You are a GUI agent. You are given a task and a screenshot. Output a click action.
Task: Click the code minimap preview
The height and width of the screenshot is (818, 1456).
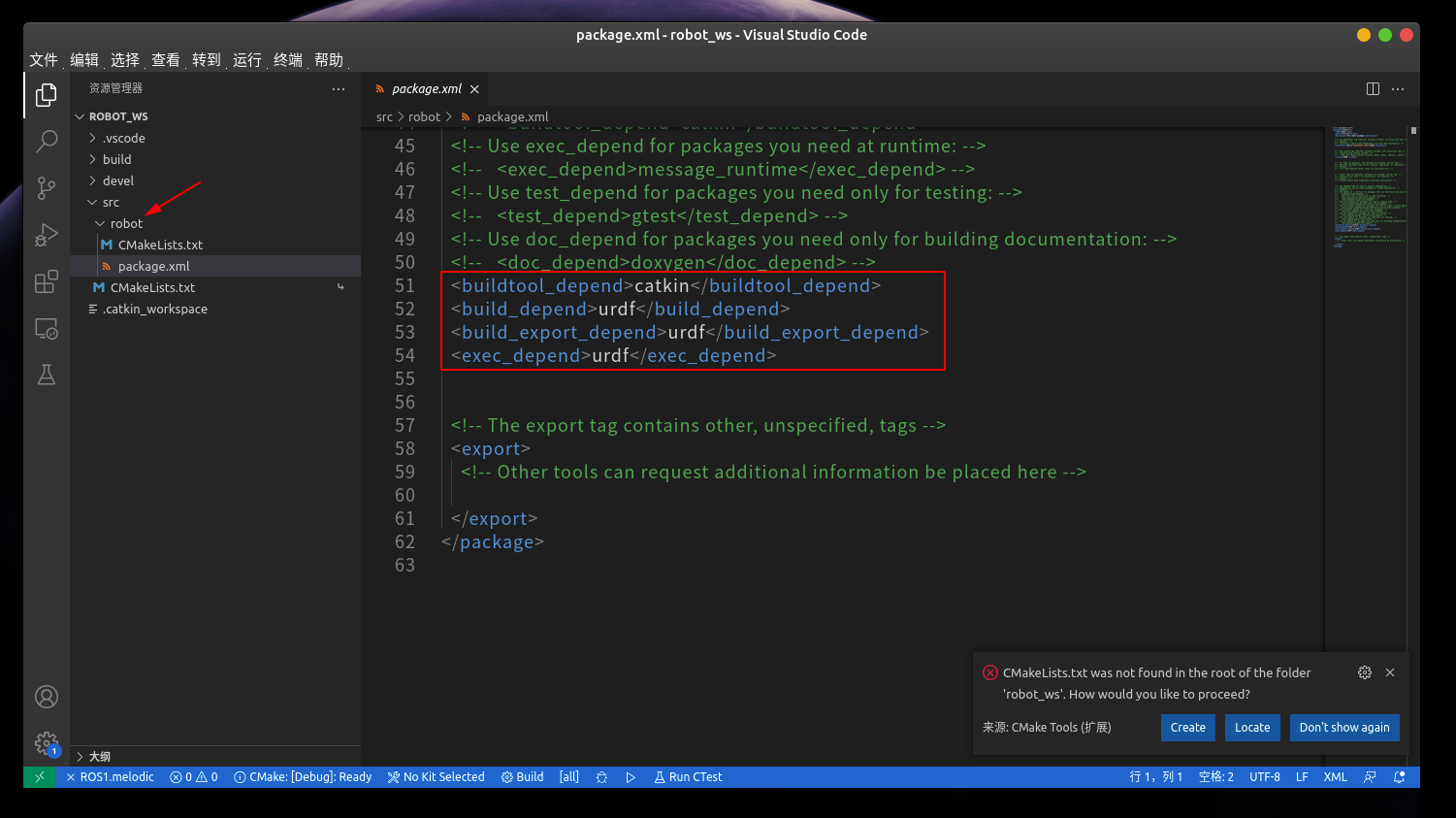[x=1368, y=186]
